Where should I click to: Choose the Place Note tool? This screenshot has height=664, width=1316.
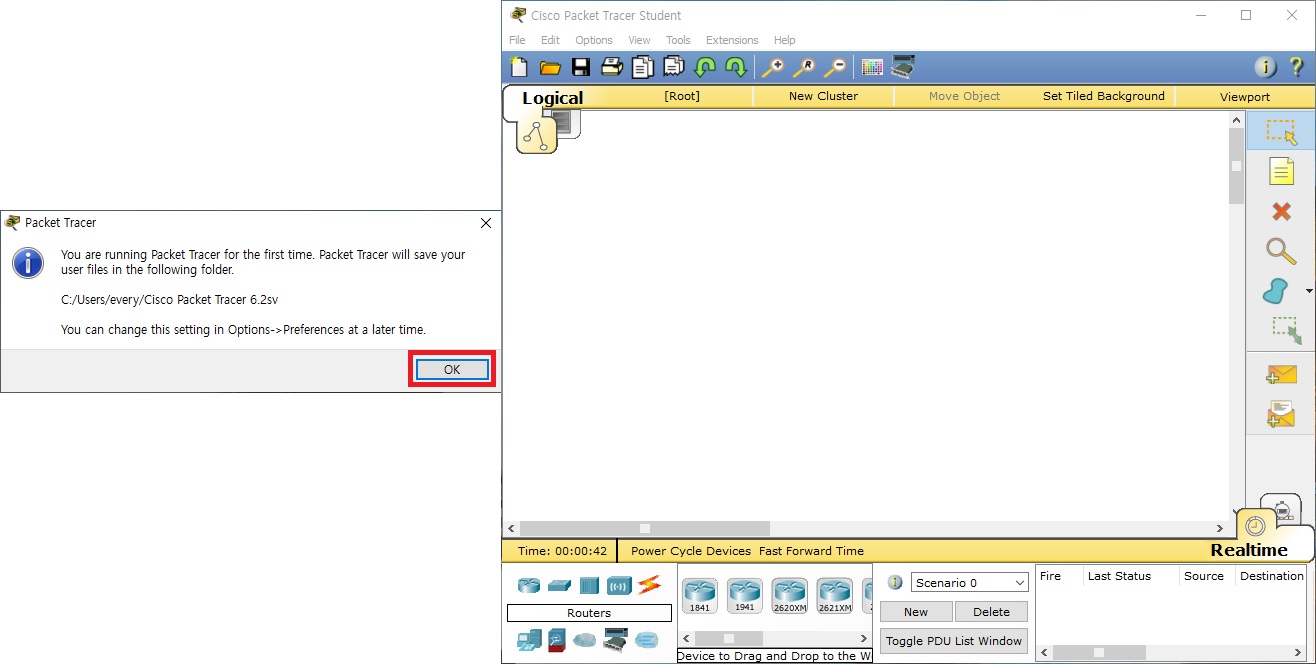1281,171
